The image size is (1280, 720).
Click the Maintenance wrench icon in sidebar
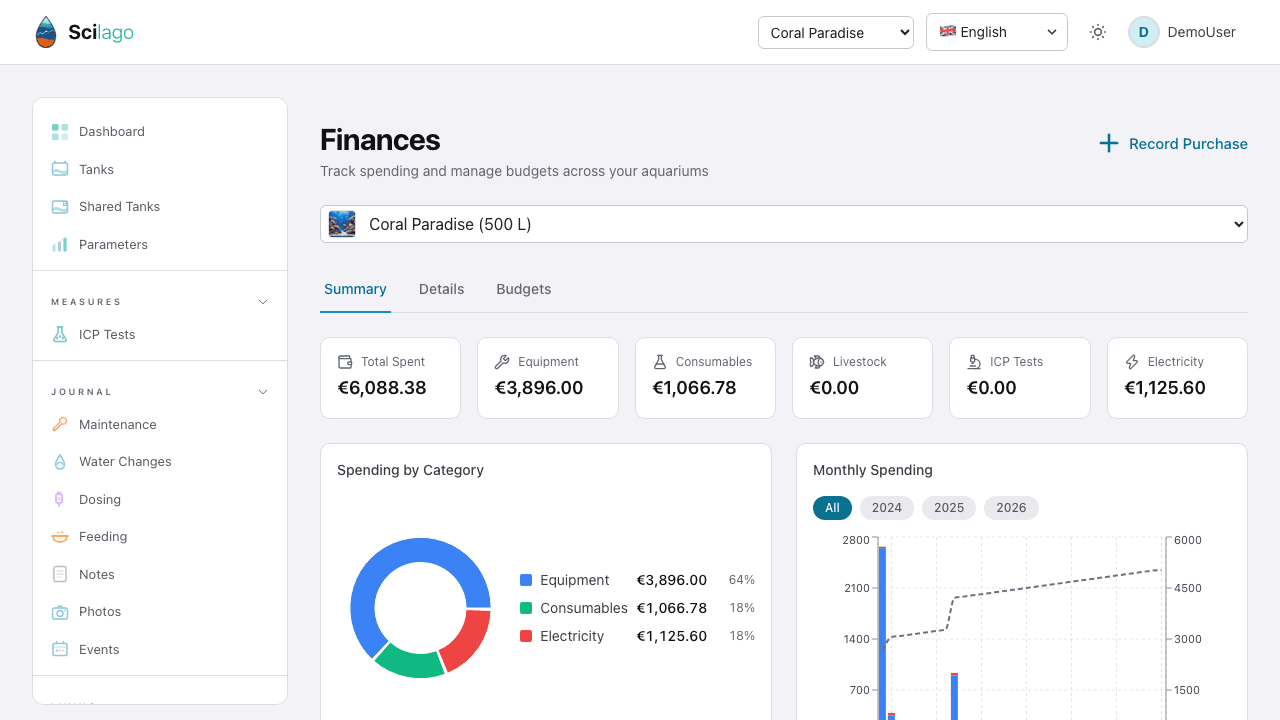tap(60, 424)
